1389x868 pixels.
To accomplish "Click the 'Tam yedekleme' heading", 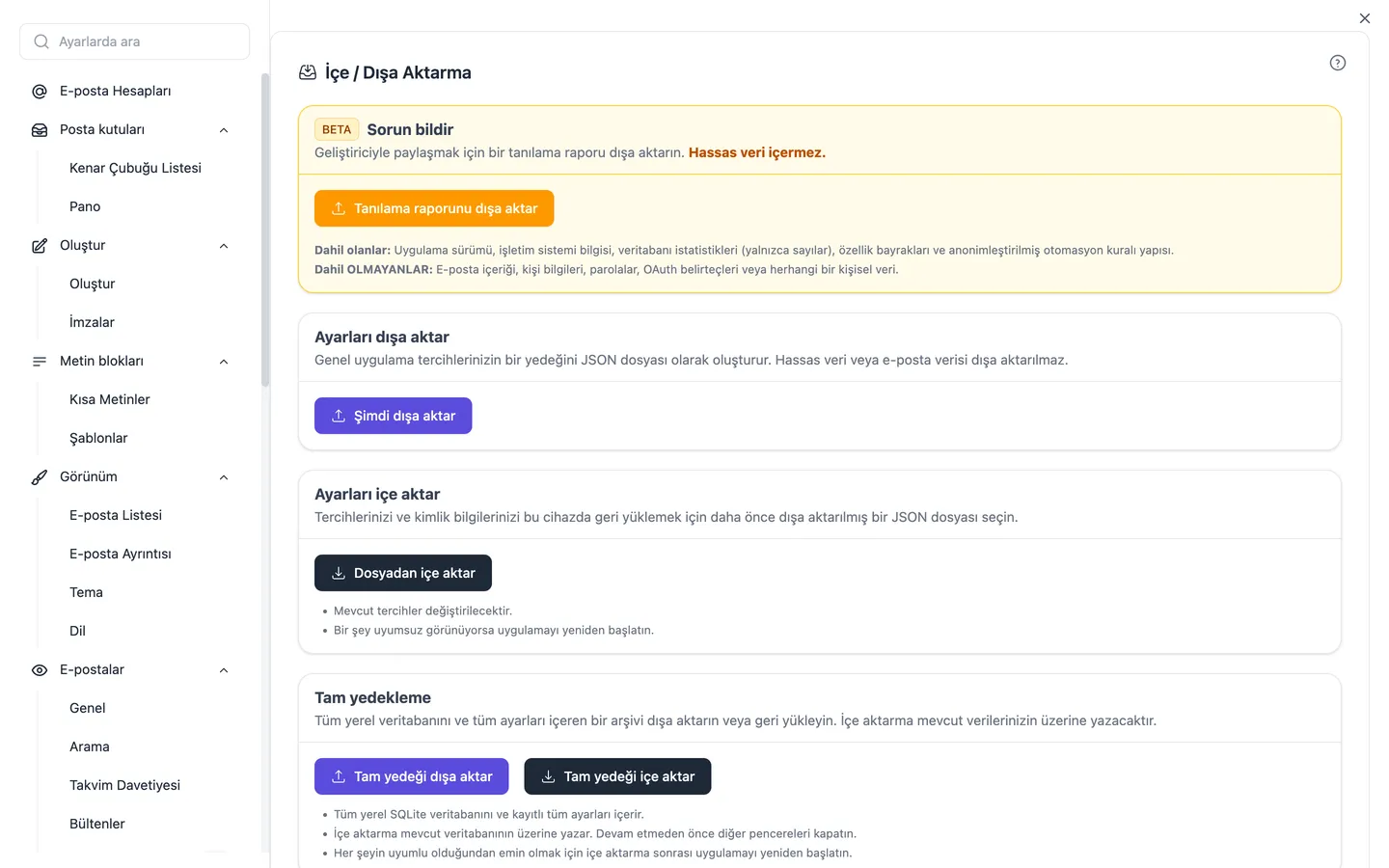I will click(372, 697).
